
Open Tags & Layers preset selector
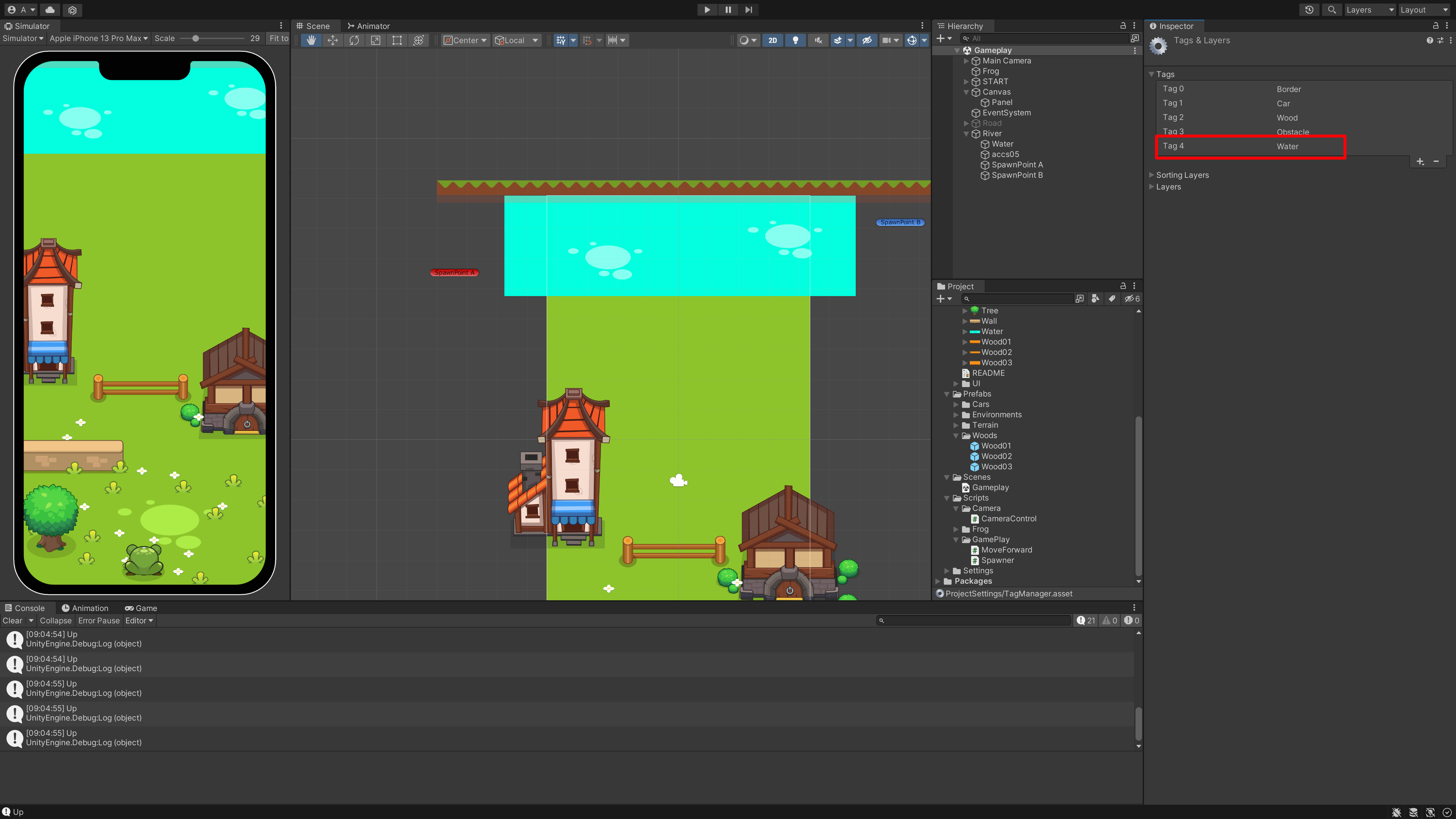coord(1440,40)
